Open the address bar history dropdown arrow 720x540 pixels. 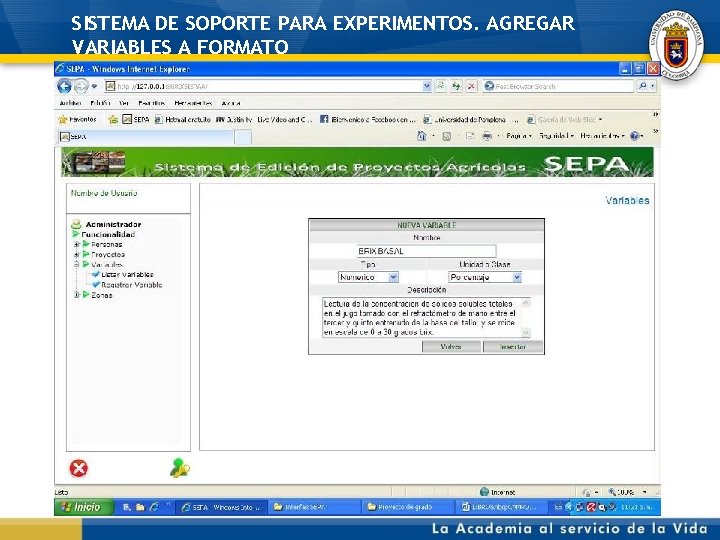427,86
